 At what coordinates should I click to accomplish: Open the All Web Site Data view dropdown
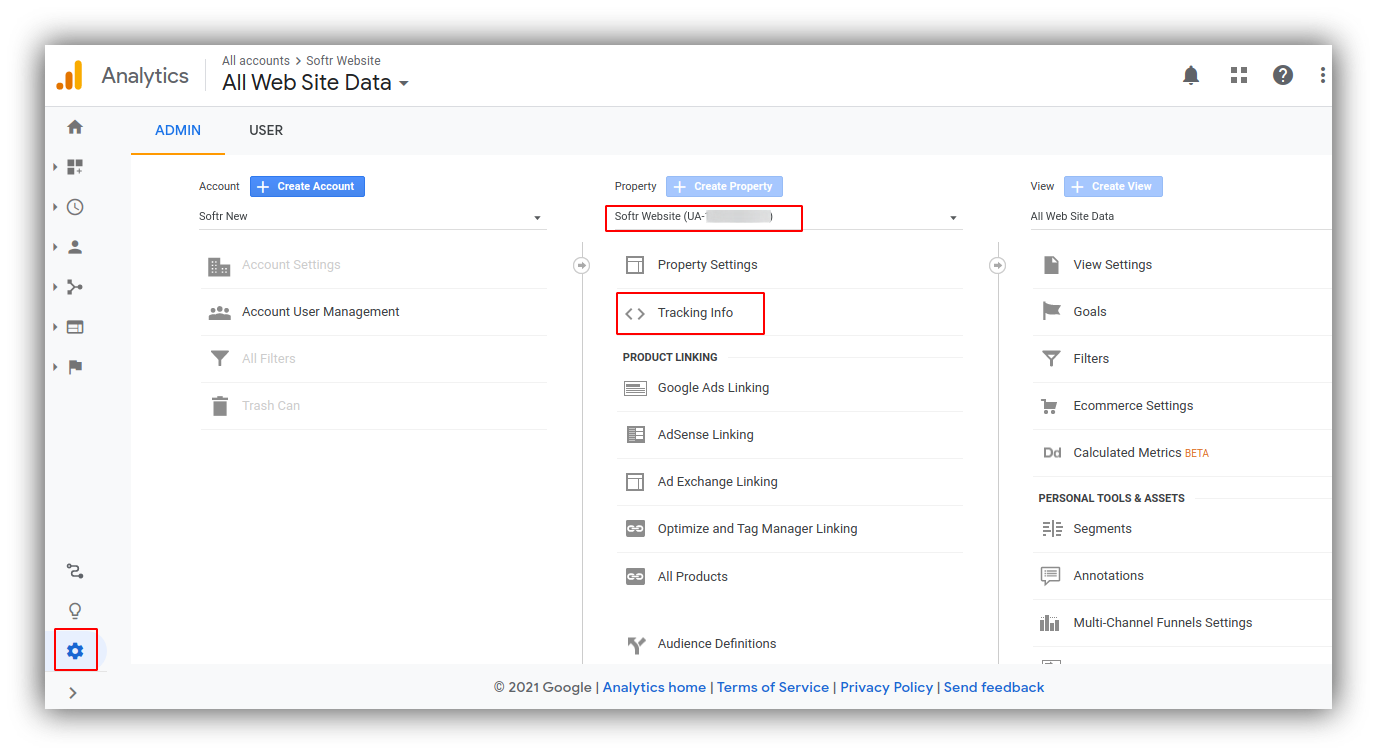pos(1181,216)
